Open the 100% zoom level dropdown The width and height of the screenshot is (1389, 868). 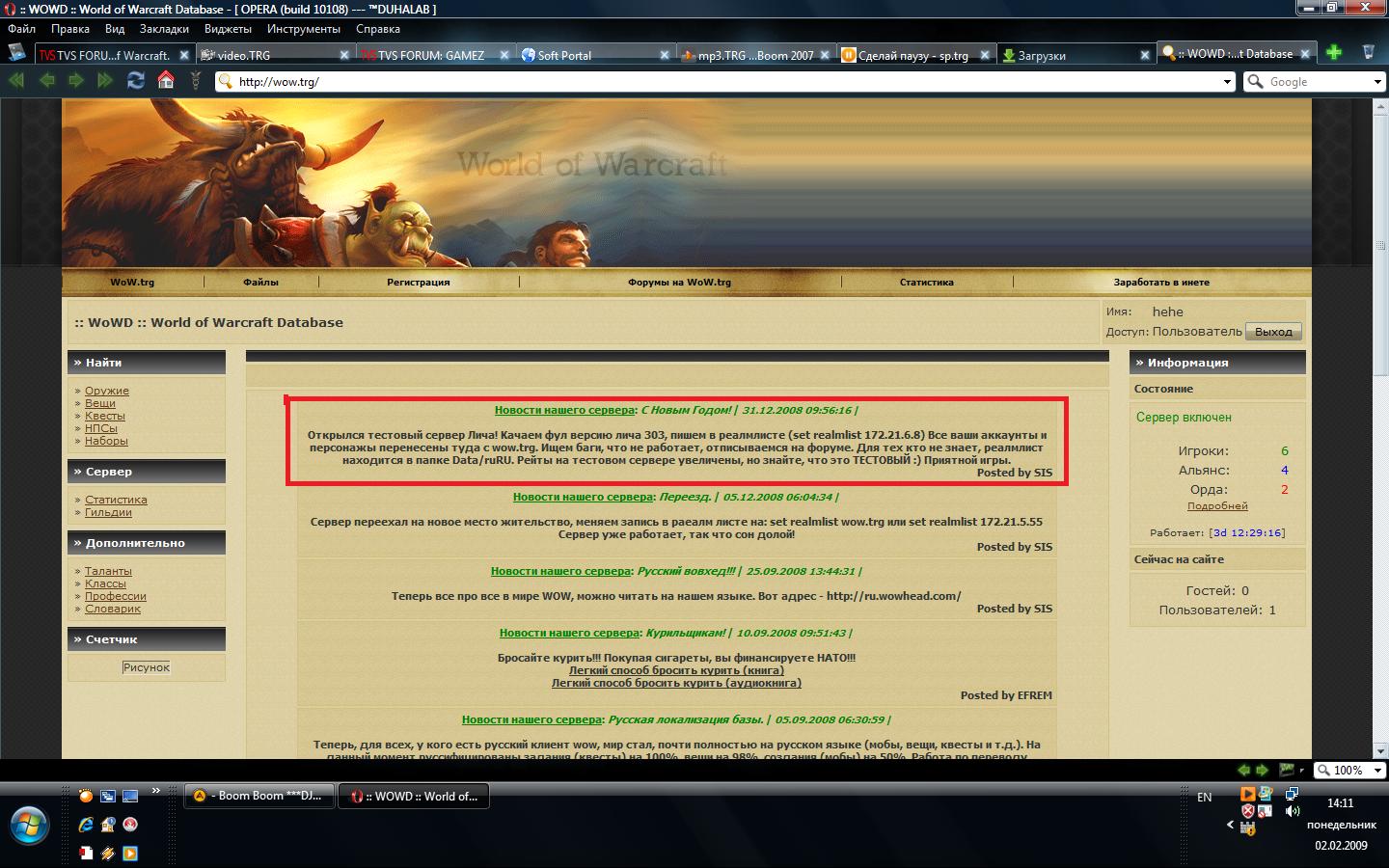(x=1377, y=771)
